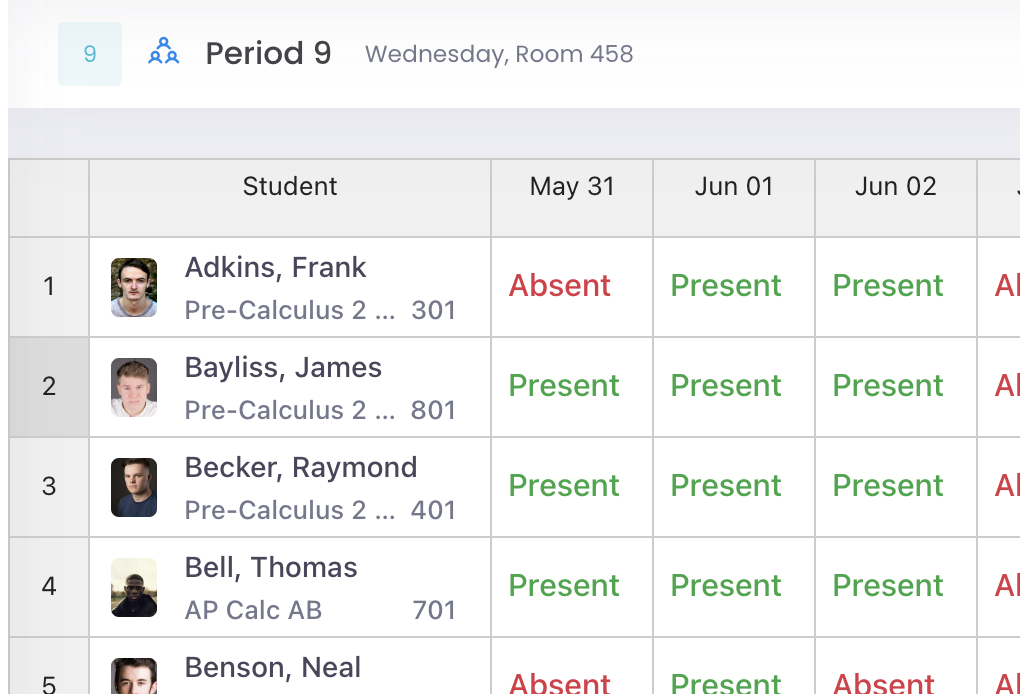Open Neal Benson's profile photo
The width and height of the screenshot is (1020, 694).
(134, 676)
